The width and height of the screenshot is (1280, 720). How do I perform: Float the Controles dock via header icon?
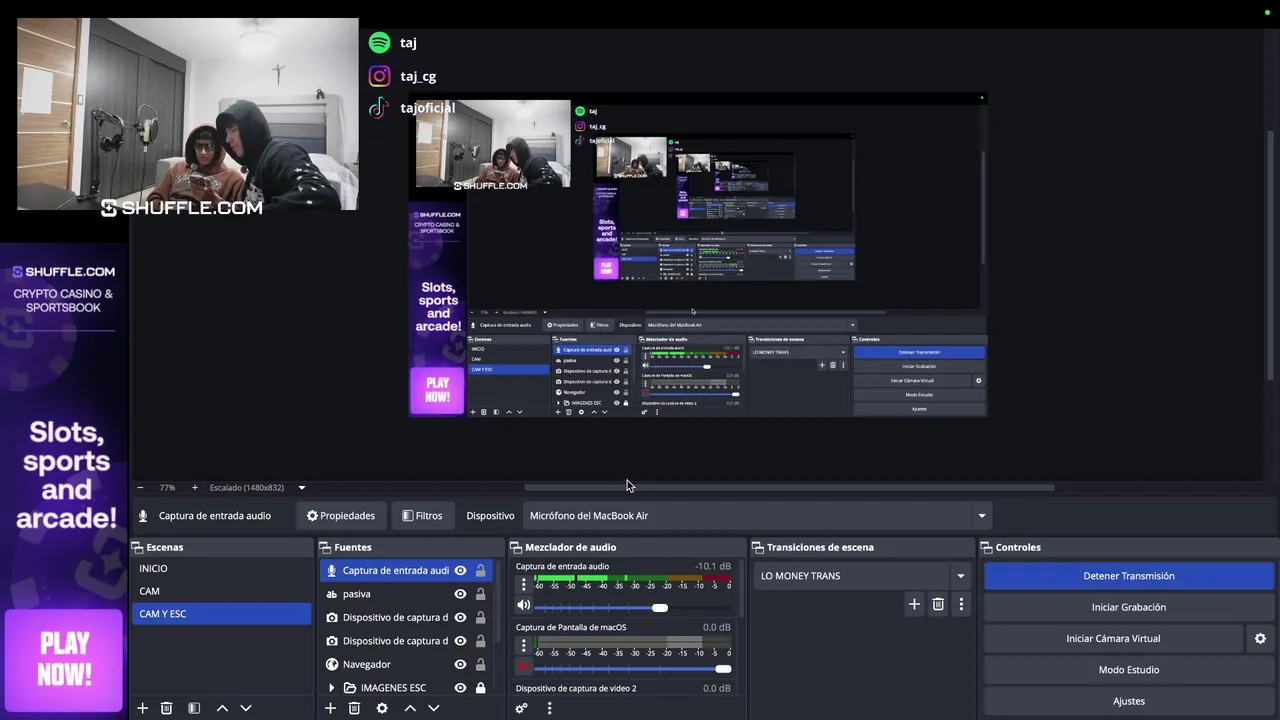point(986,547)
